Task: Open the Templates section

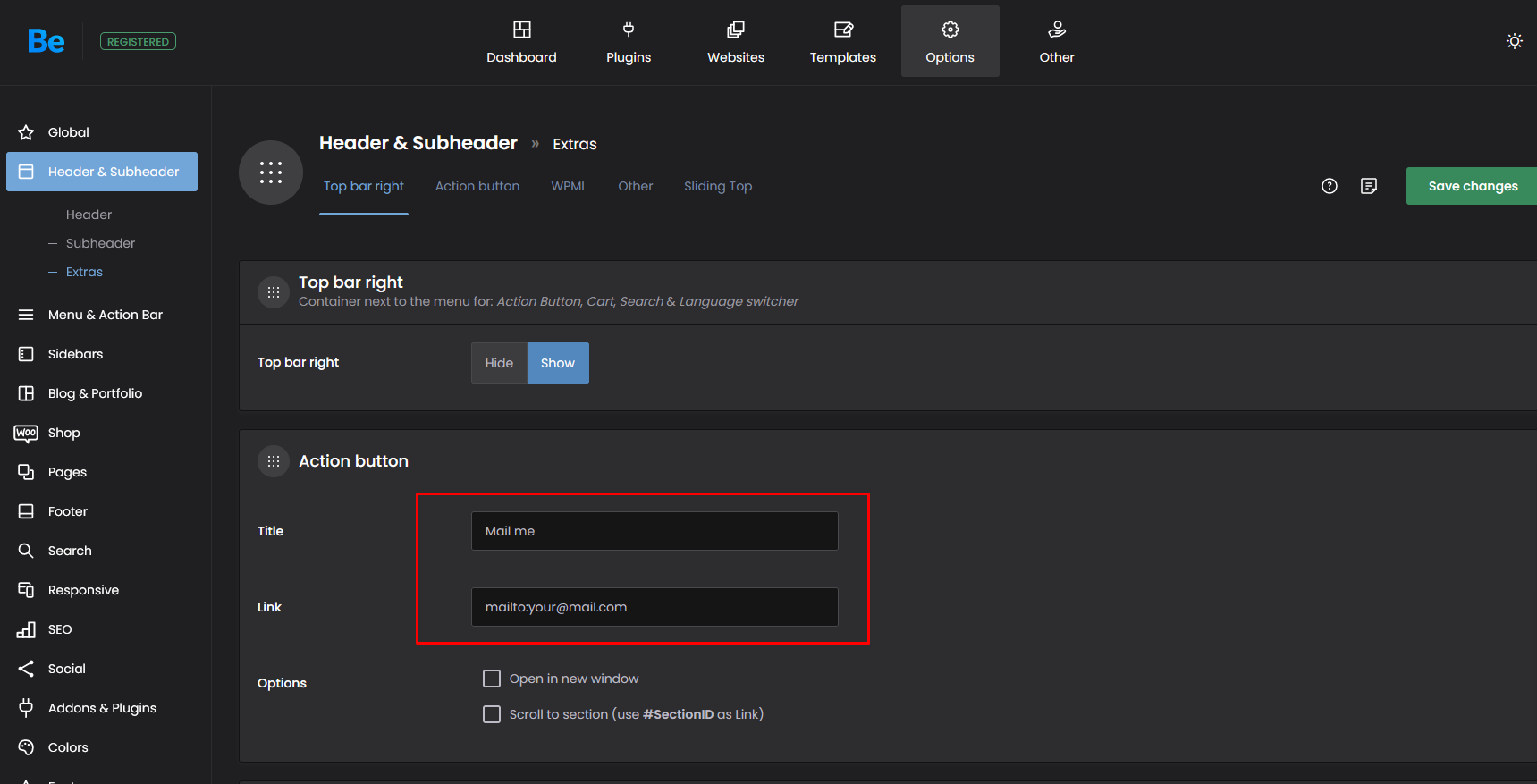Action: [x=842, y=42]
